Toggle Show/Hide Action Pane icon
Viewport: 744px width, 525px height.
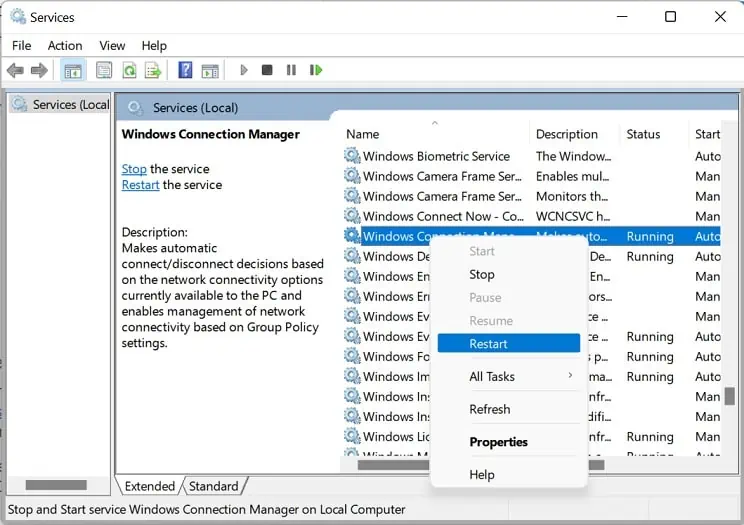coord(210,71)
